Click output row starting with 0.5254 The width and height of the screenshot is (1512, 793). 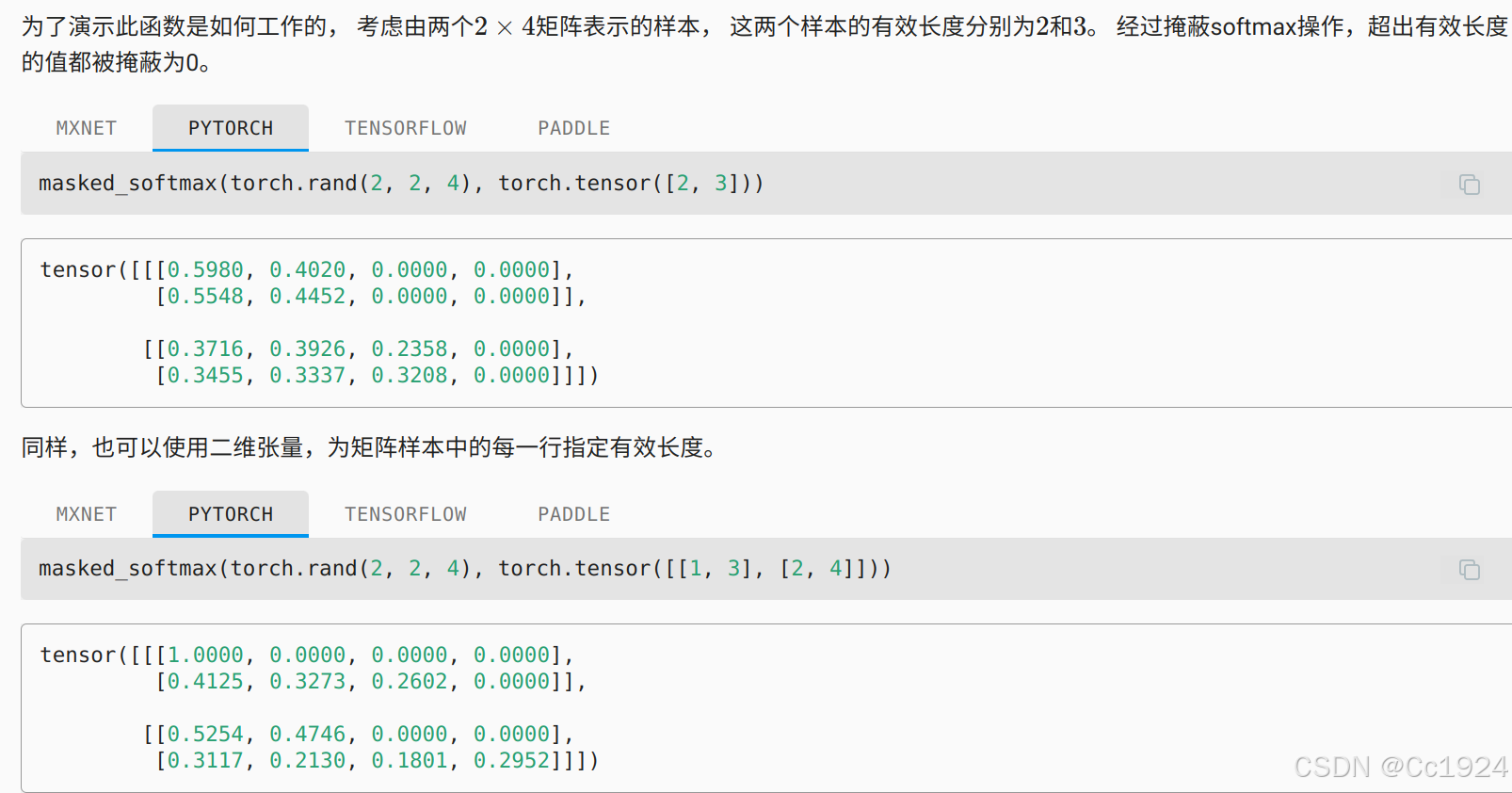point(358,735)
